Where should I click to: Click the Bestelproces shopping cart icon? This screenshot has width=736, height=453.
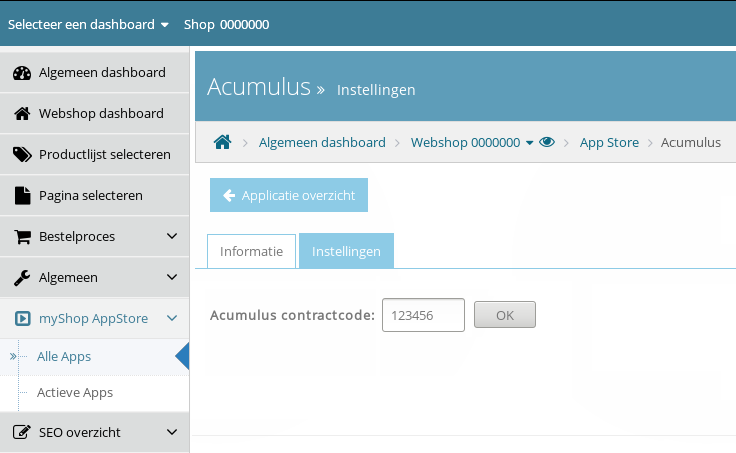click(22, 237)
